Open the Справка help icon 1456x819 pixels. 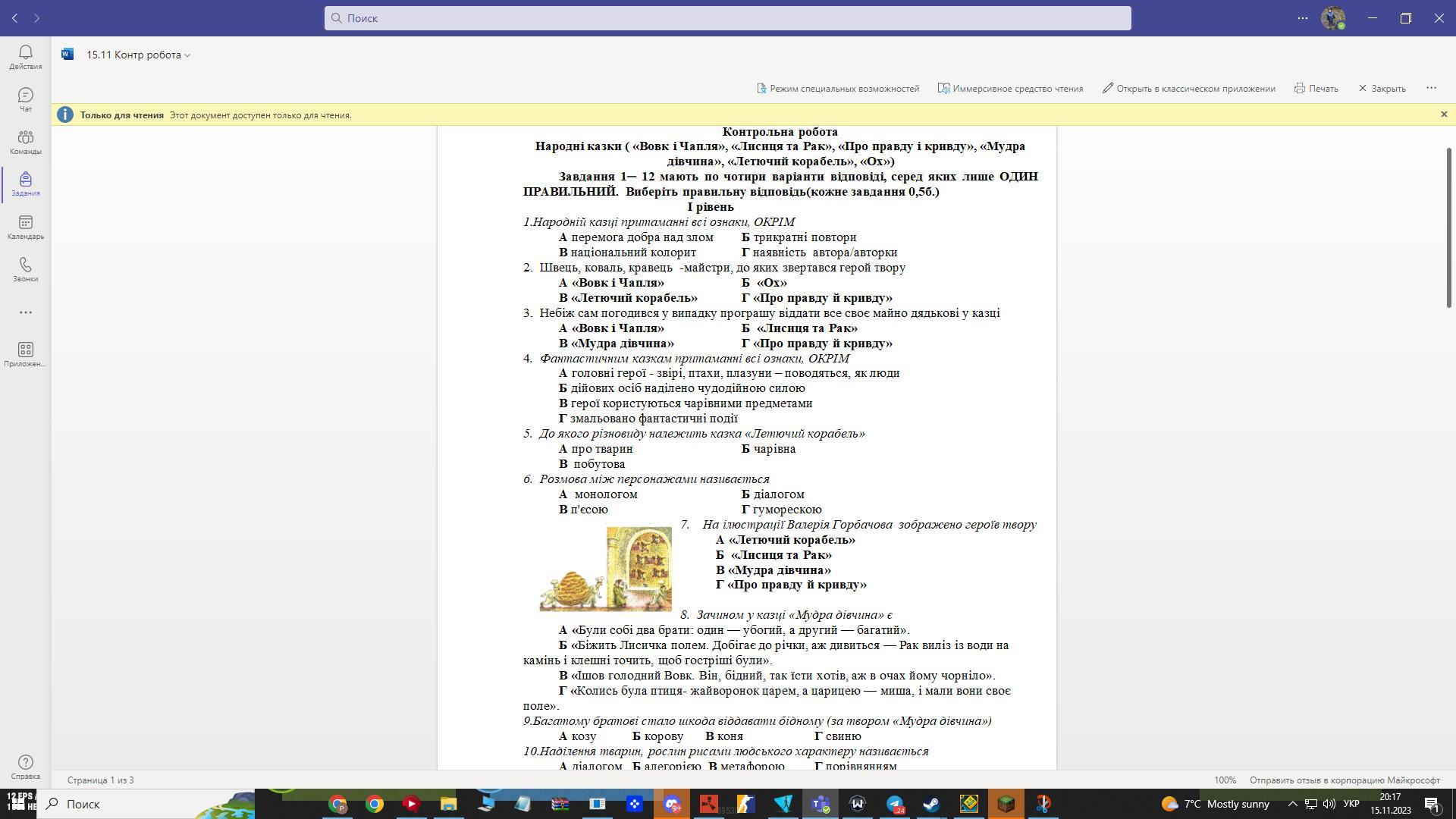tap(25, 767)
